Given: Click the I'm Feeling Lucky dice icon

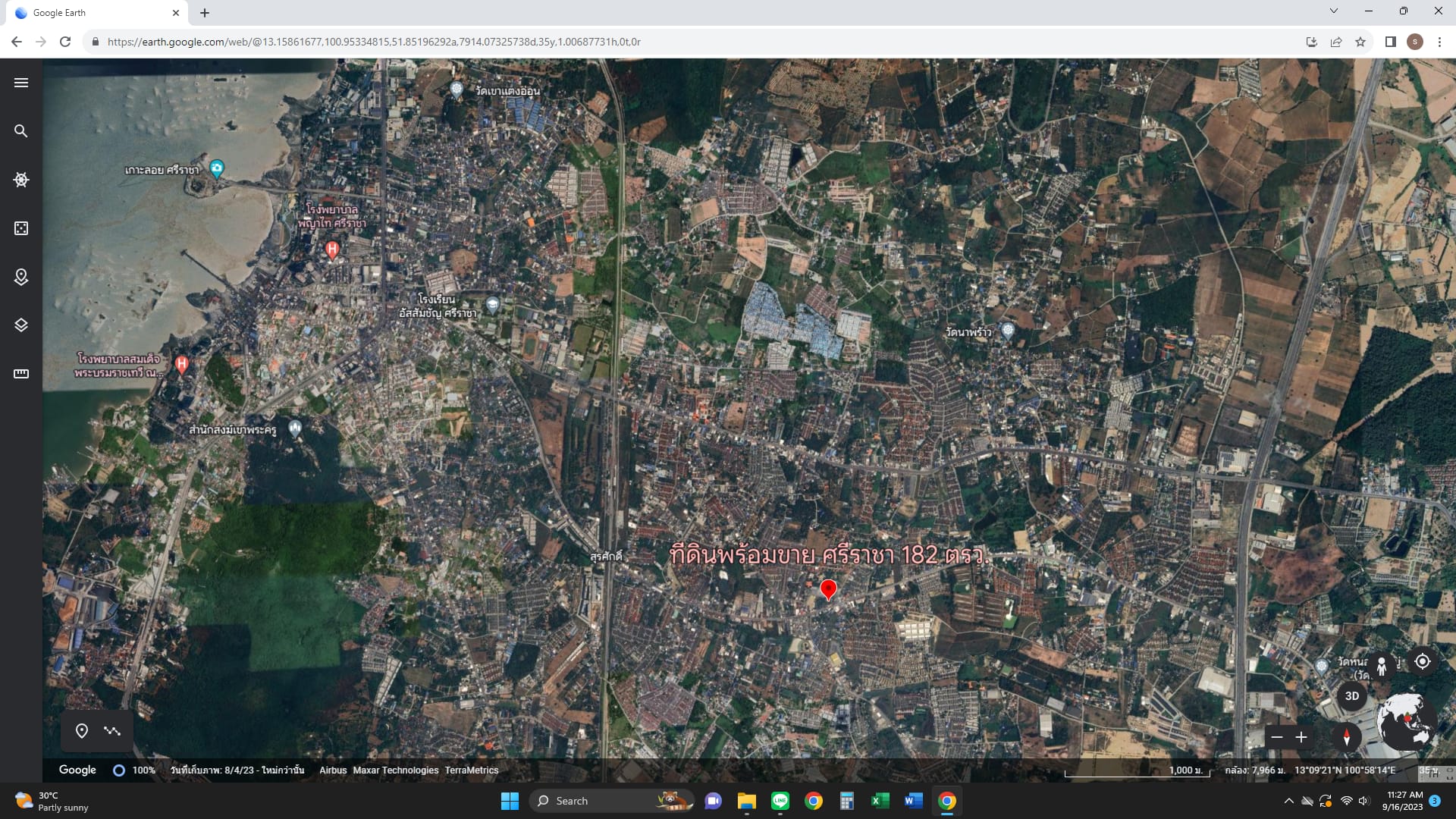Looking at the screenshot, I should pos(21,228).
